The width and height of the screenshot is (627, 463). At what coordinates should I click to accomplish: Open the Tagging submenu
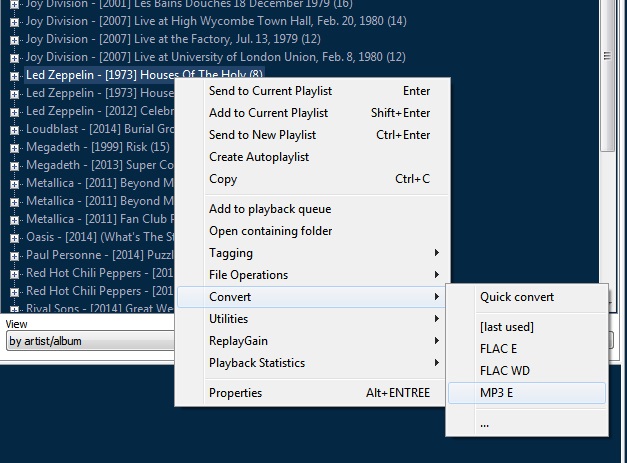[312, 253]
